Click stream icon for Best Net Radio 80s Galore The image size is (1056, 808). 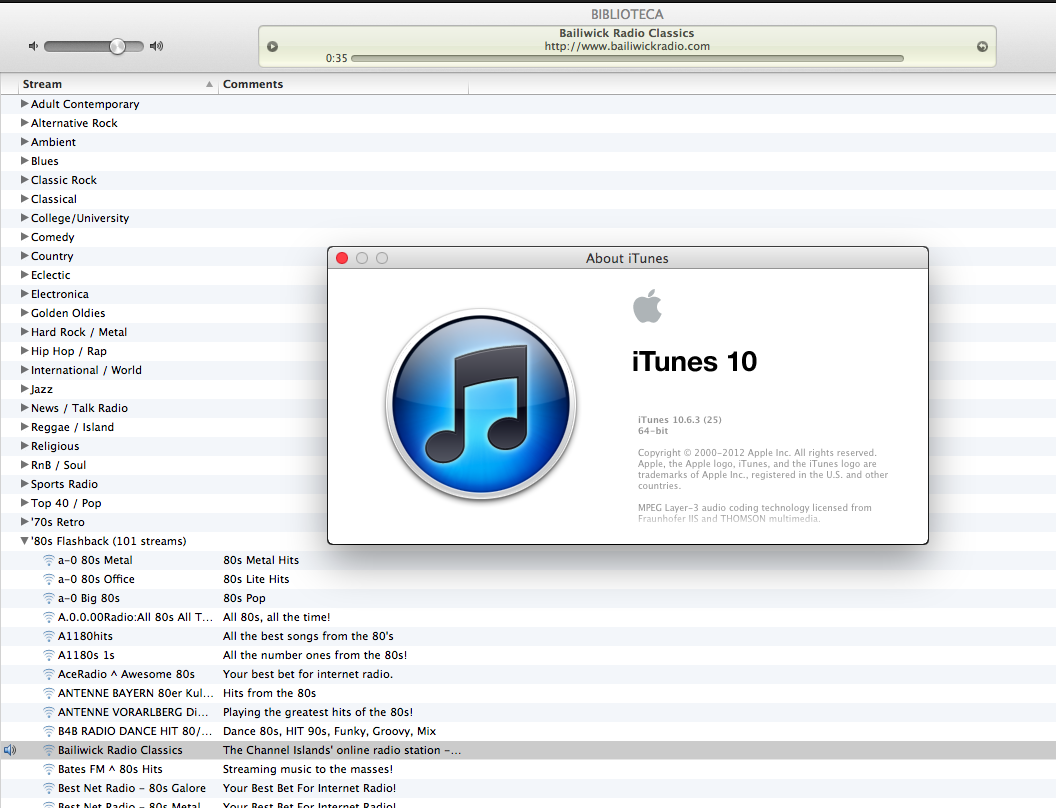[48, 788]
